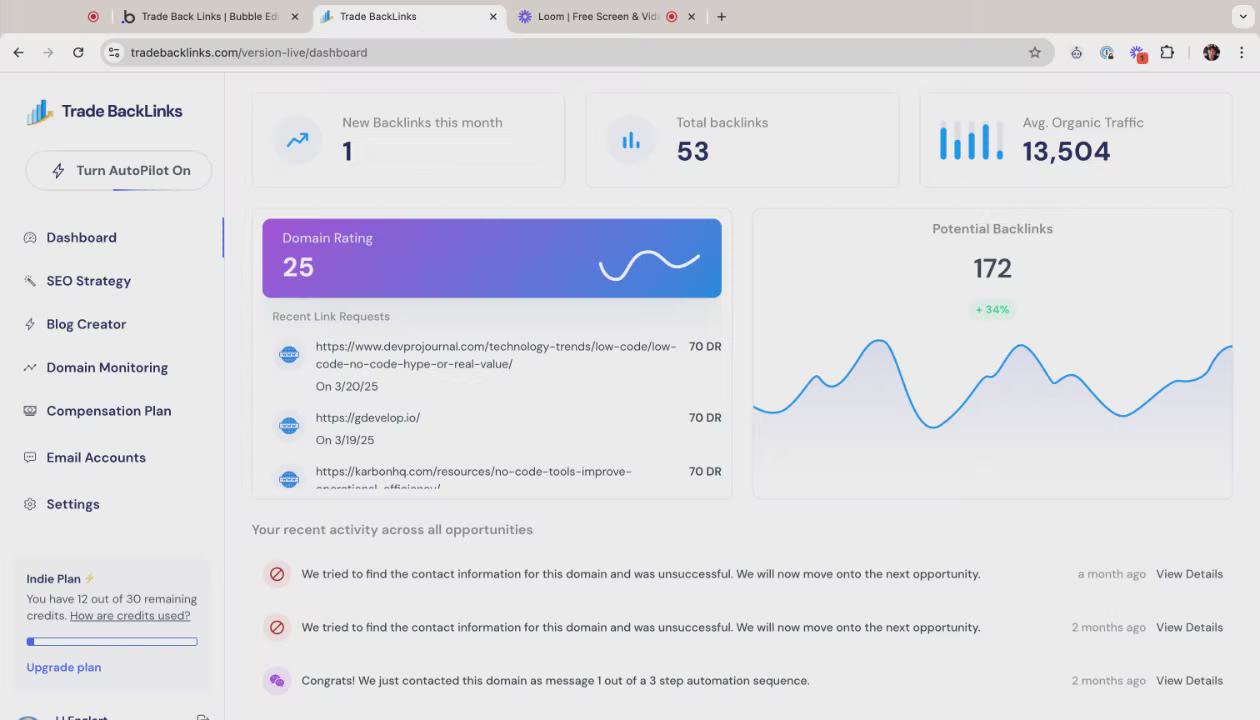Open a new browser tab
The width and height of the screenshot is (1260, 720).
pos(722,17)
